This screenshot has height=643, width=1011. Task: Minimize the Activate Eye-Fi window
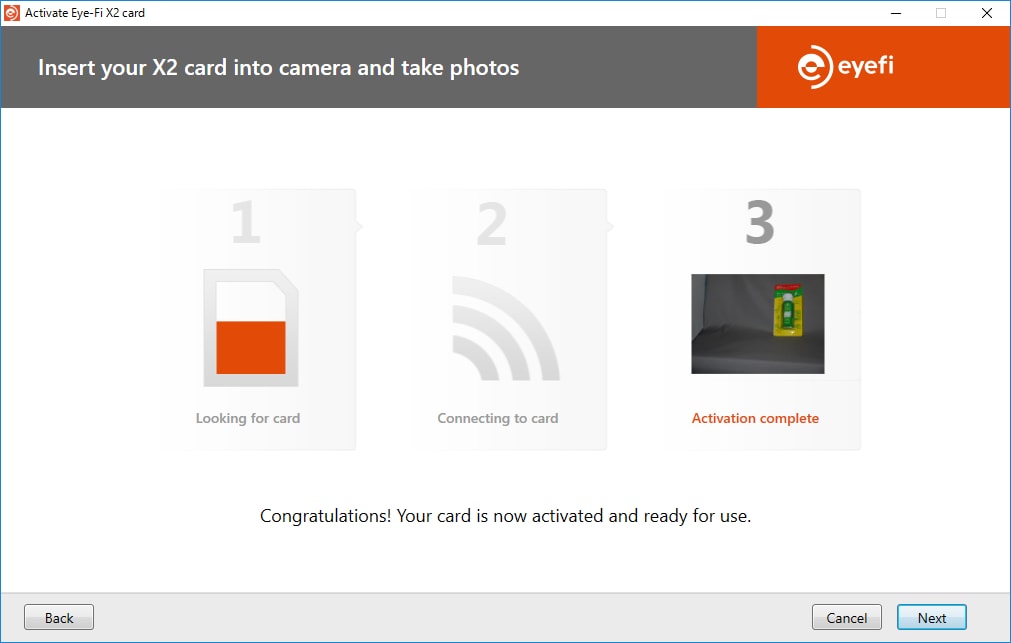(894, 13)
